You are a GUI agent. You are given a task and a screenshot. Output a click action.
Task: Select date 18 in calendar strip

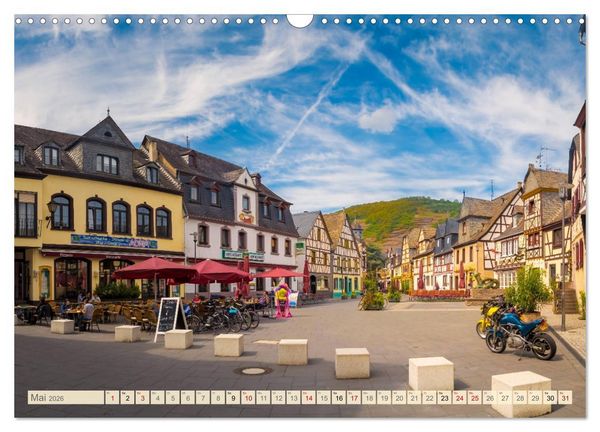pos(369,398)
